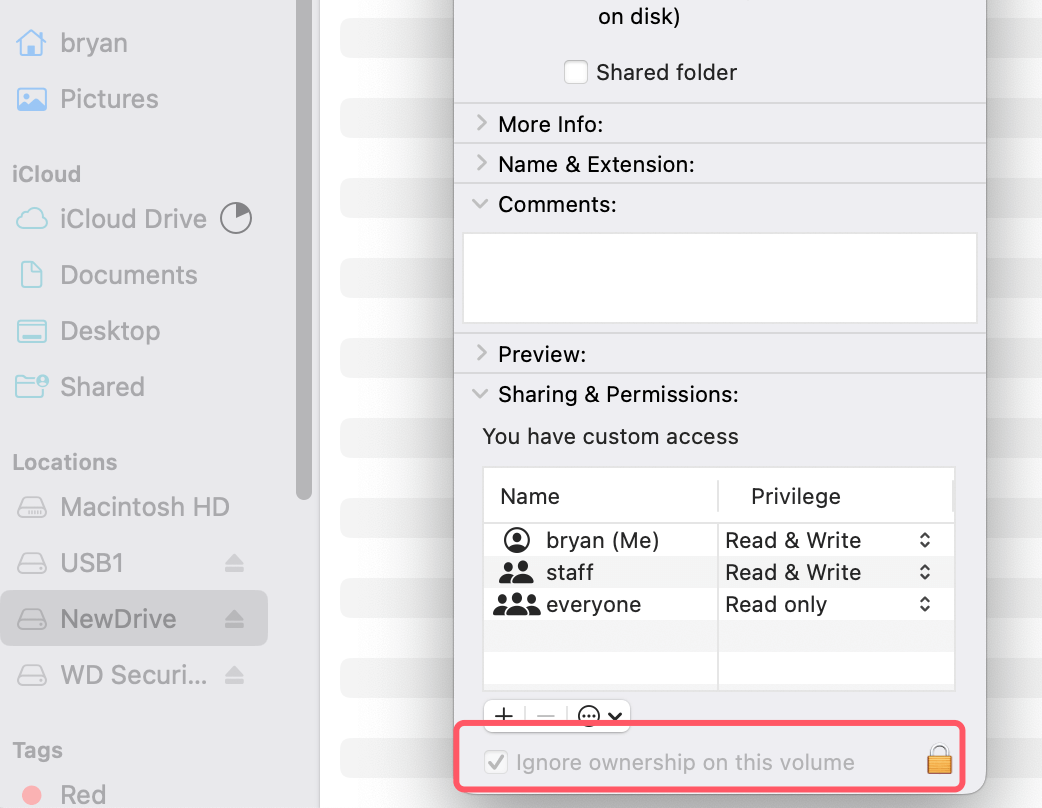The height and width of the screenshot is (808, 1042).
Task: Click the bryan home folder icon
Action: click(x=33, y=42)
